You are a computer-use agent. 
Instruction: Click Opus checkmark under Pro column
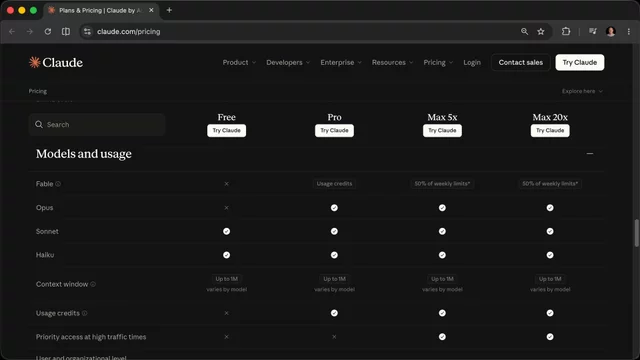[334, 208]
